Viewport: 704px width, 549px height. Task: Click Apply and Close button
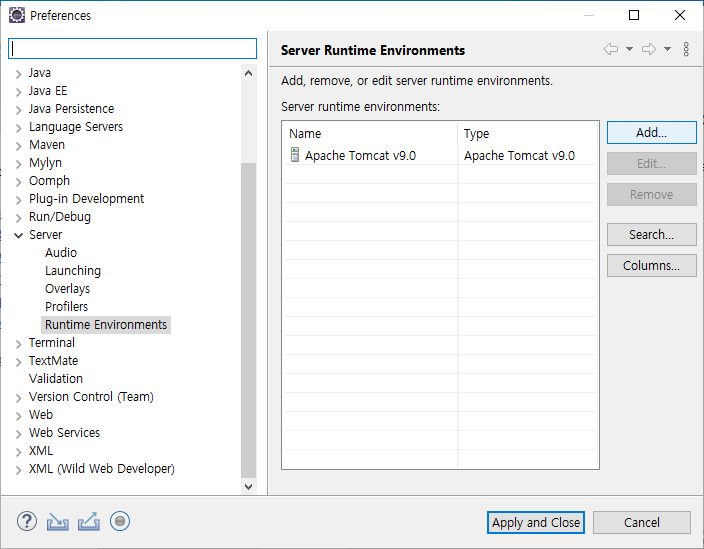tap(536, 523)
